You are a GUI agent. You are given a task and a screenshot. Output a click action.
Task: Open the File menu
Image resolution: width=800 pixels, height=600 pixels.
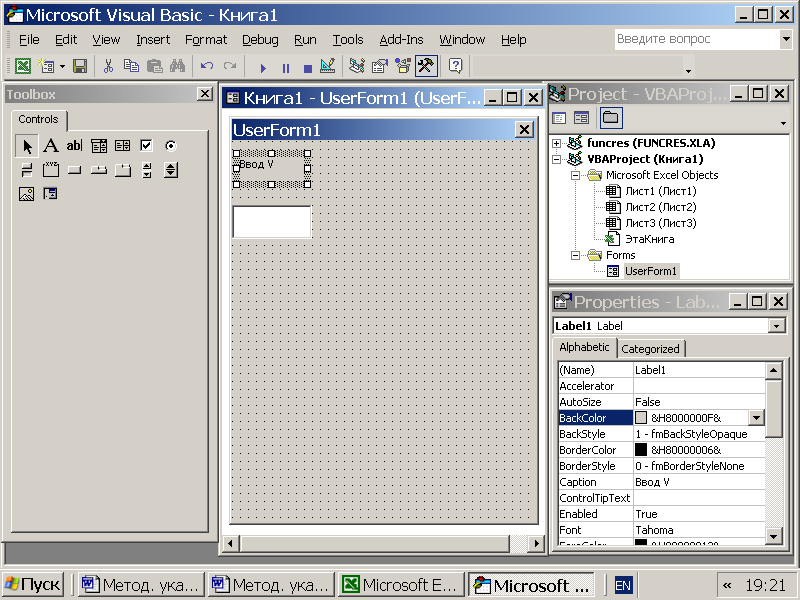click(29, 40)
